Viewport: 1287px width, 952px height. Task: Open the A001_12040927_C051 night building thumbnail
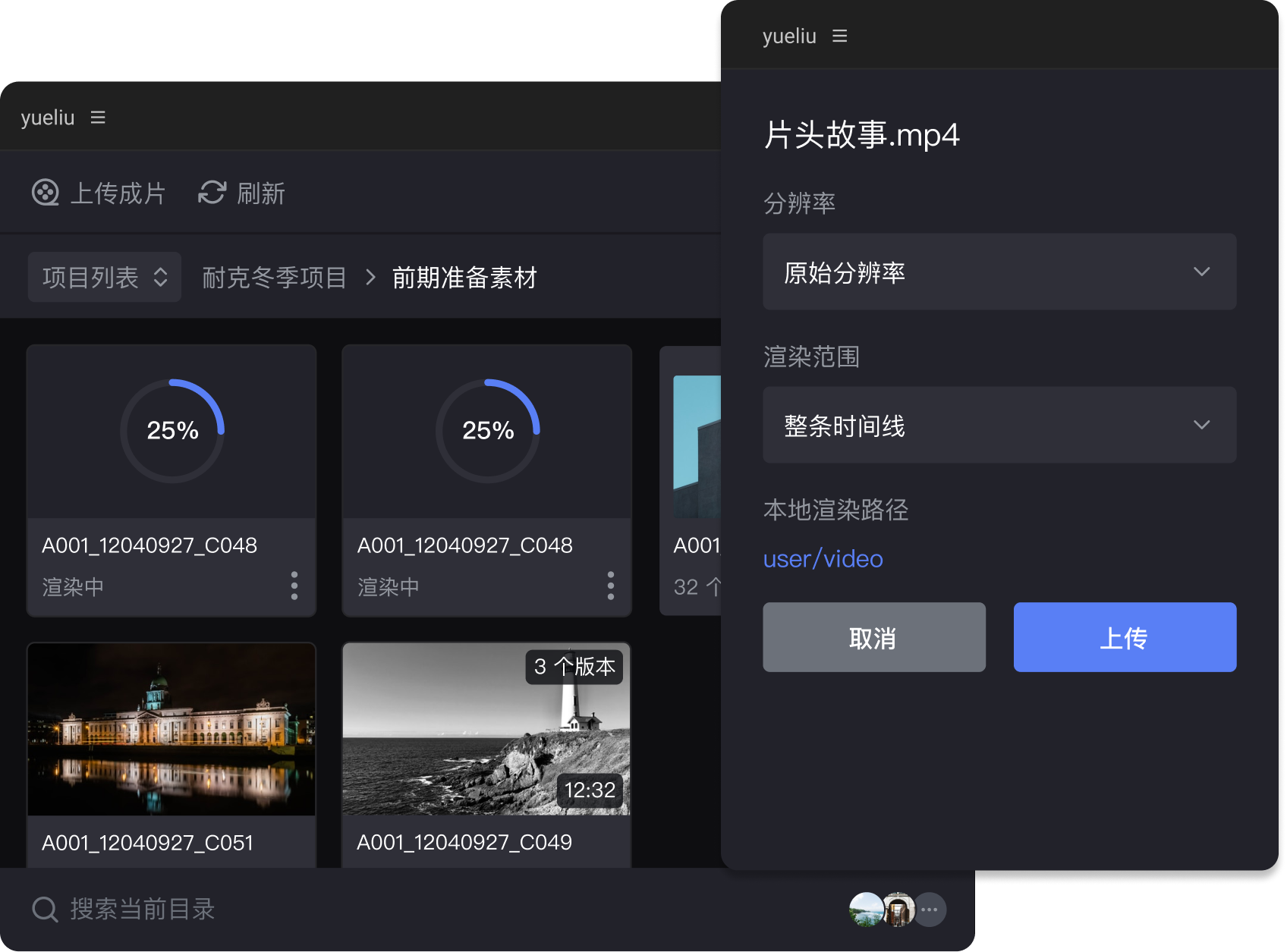tap(171, 729)
